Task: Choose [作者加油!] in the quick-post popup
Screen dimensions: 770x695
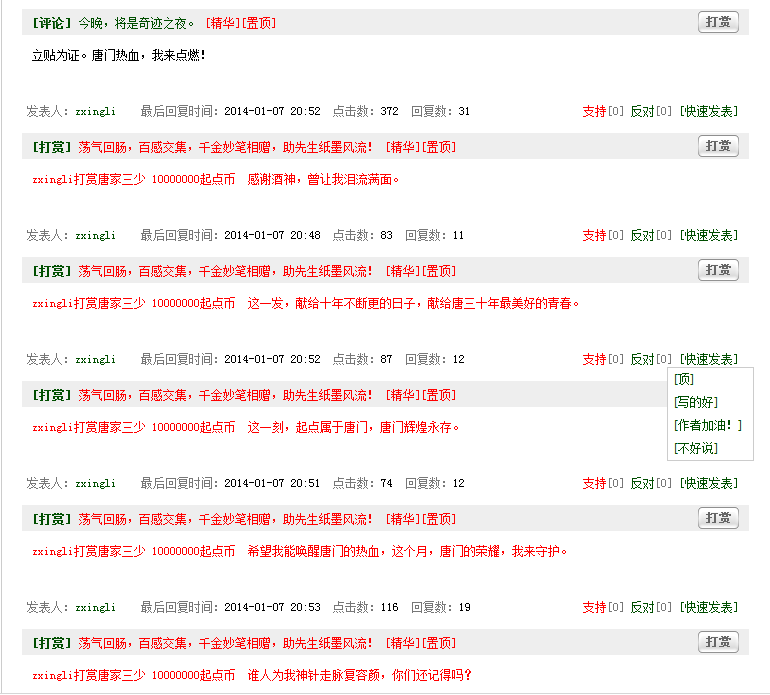Action: (708, 425)
